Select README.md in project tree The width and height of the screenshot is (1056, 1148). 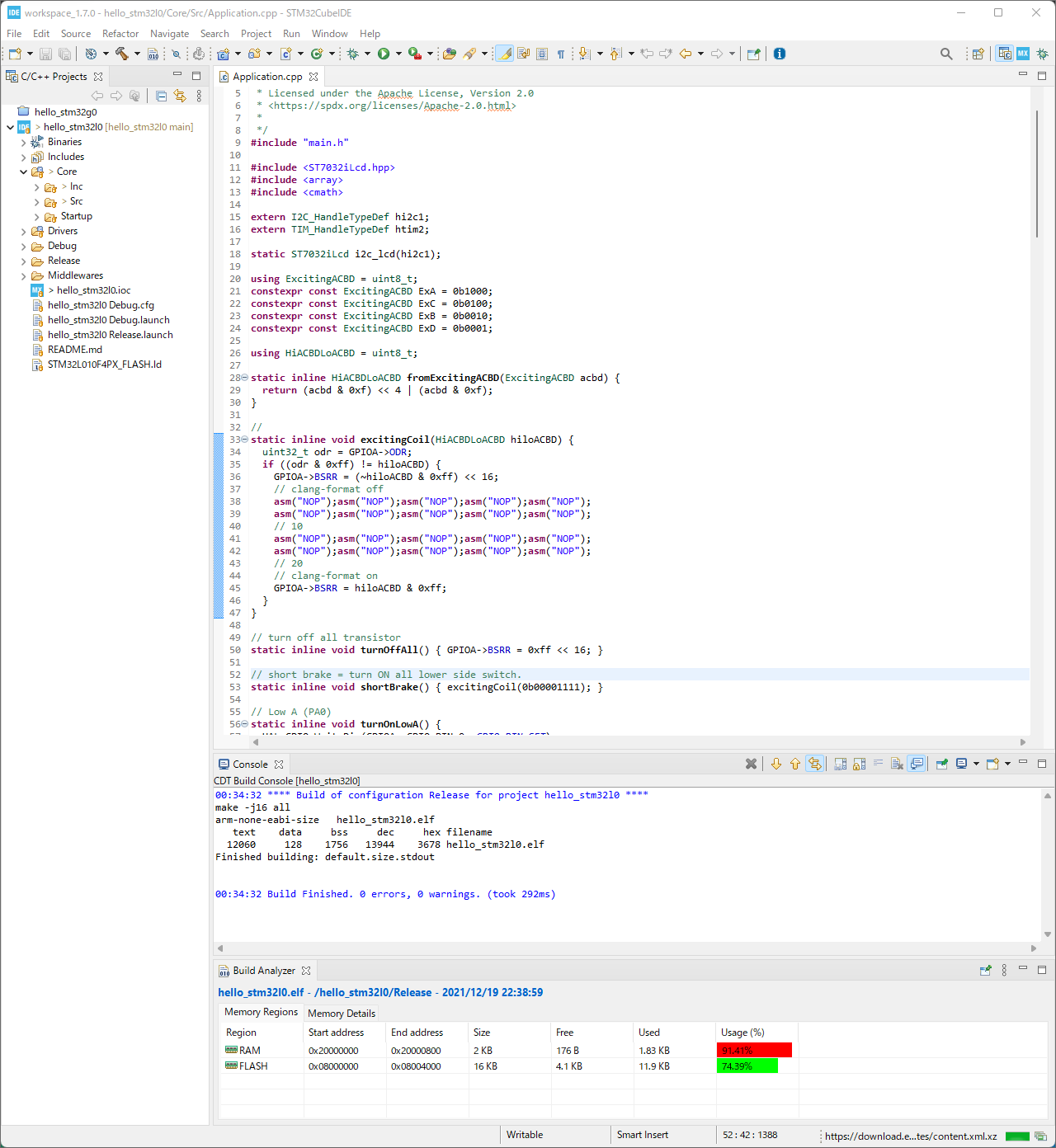(x=75, y=350)
